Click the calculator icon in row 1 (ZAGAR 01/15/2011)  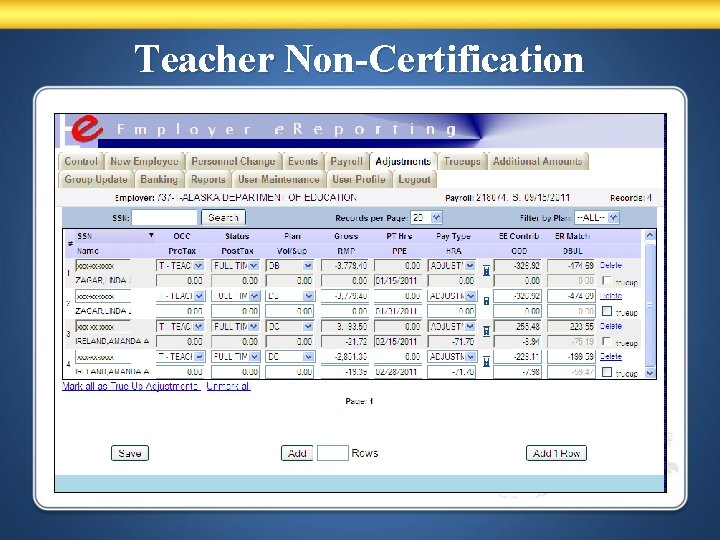(486, 271)
